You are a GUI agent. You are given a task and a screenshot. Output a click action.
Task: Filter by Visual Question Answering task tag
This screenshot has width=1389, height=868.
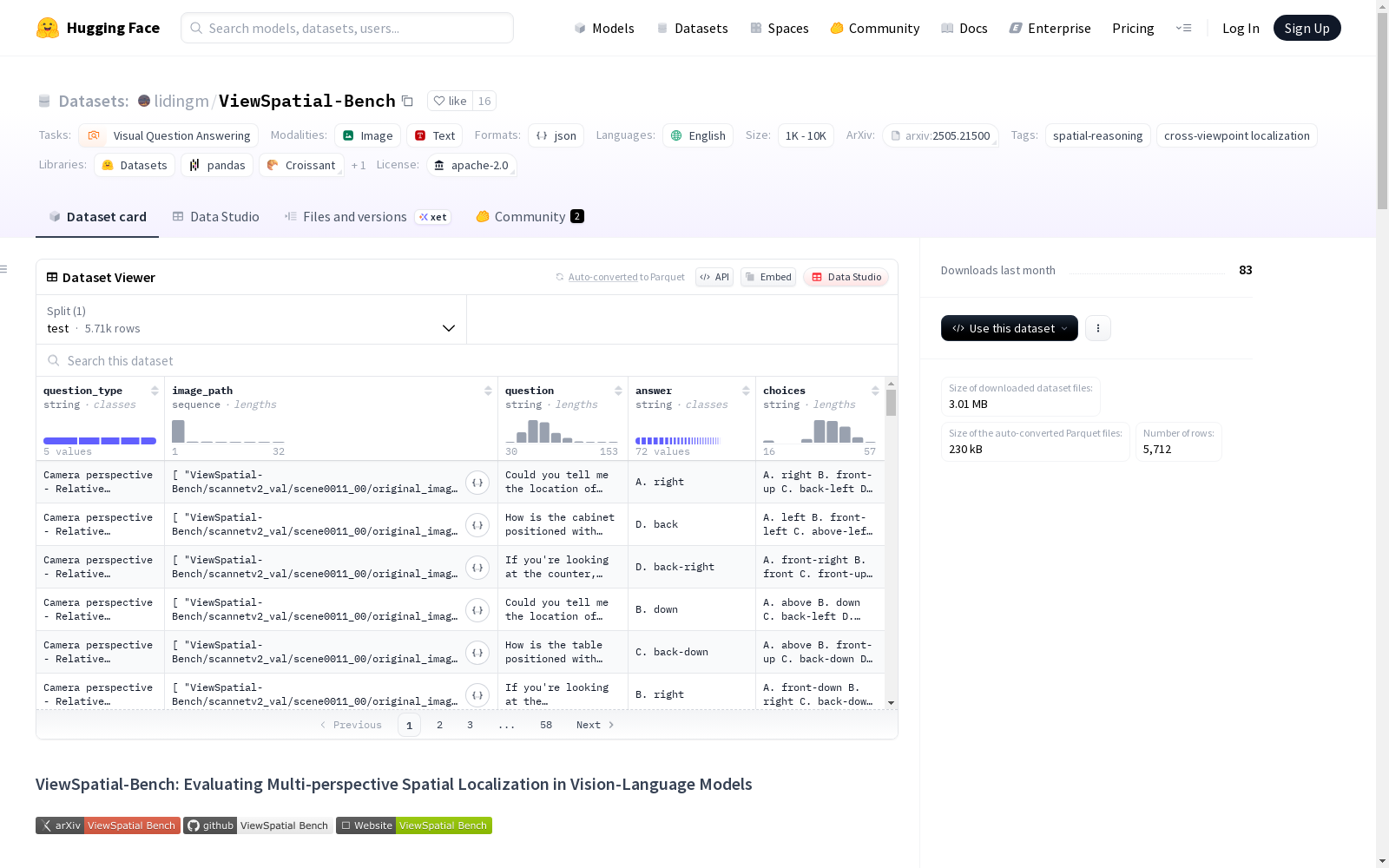click(x=168, y=135)
